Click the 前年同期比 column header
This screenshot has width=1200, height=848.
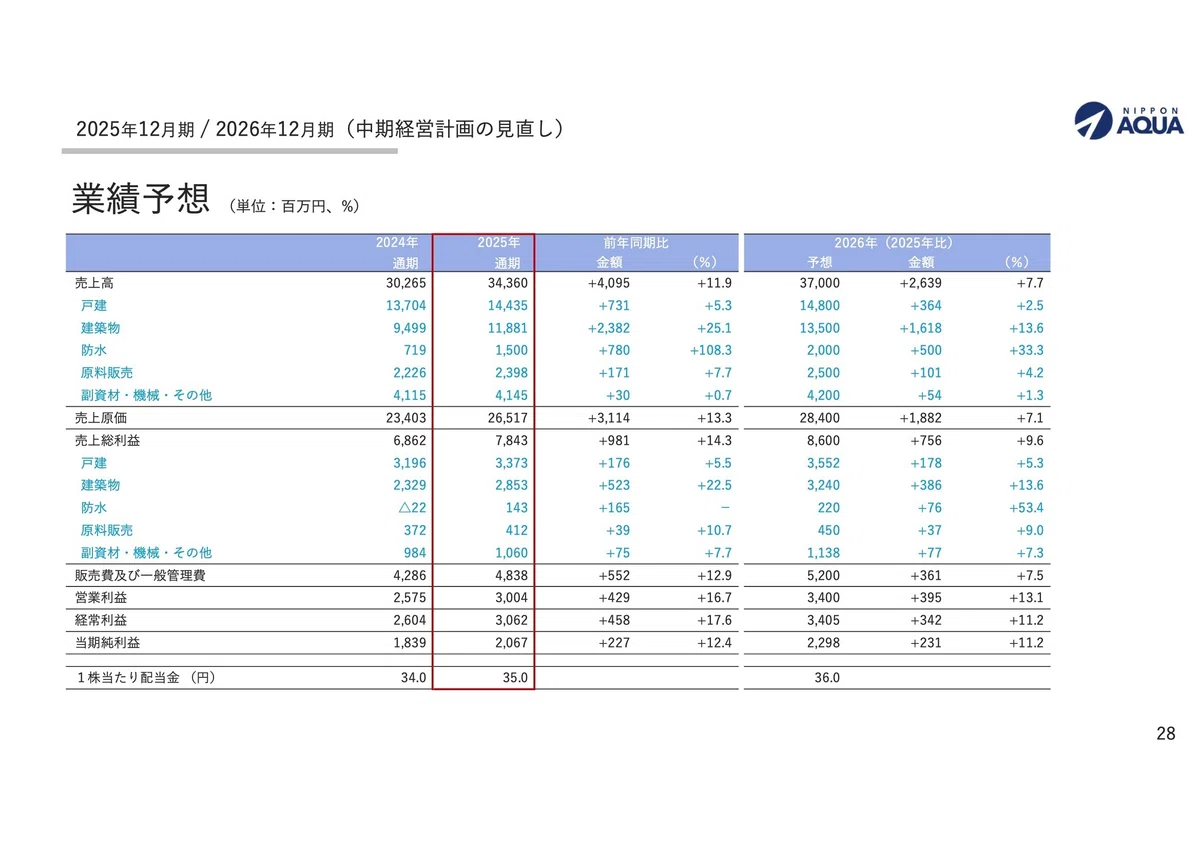coord(636,243)
